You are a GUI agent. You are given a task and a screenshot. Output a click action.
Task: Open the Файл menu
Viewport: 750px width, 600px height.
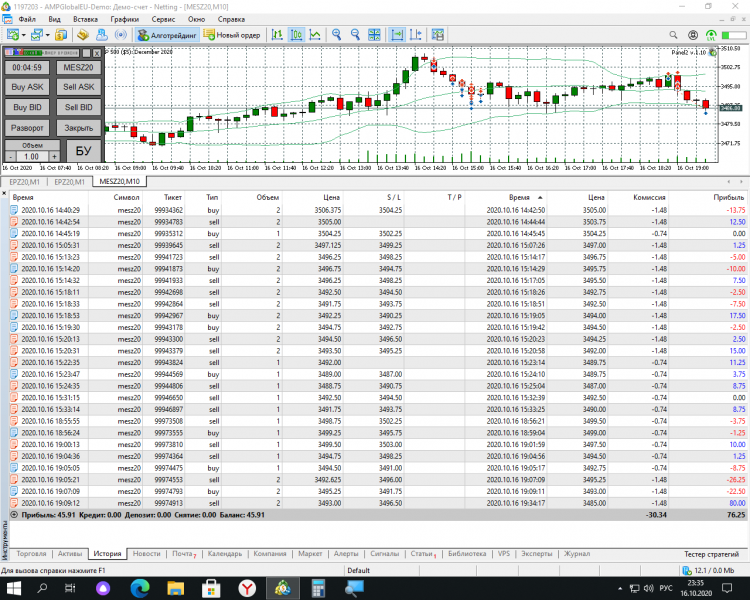[x=27, y=19]
